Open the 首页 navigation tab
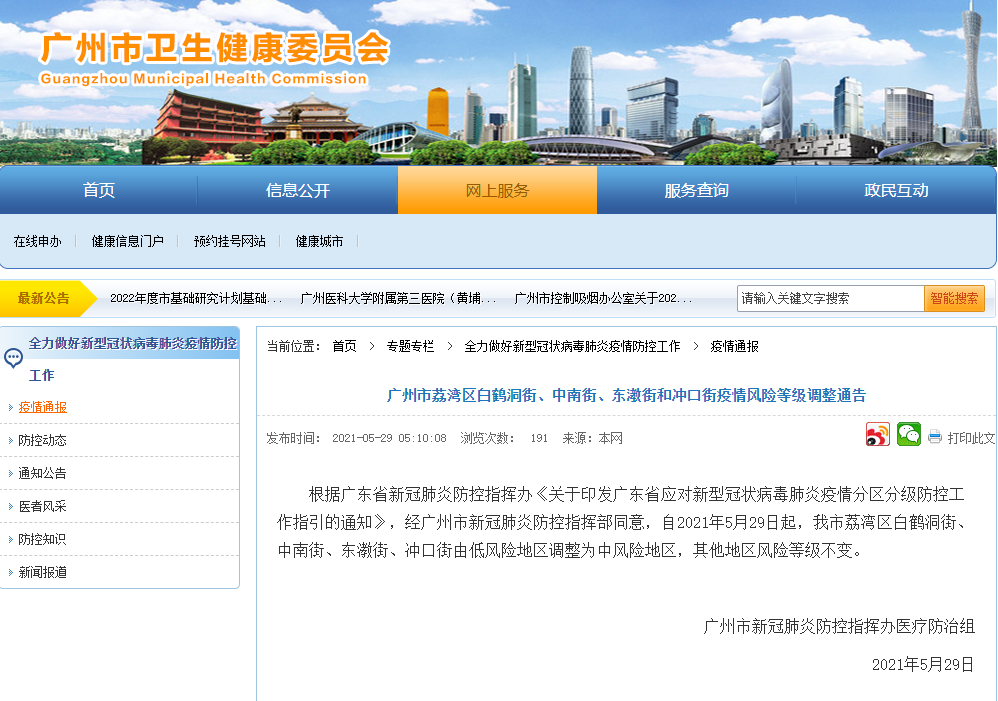The height and width of the screenshot is (701, 998). coord(99,190)
